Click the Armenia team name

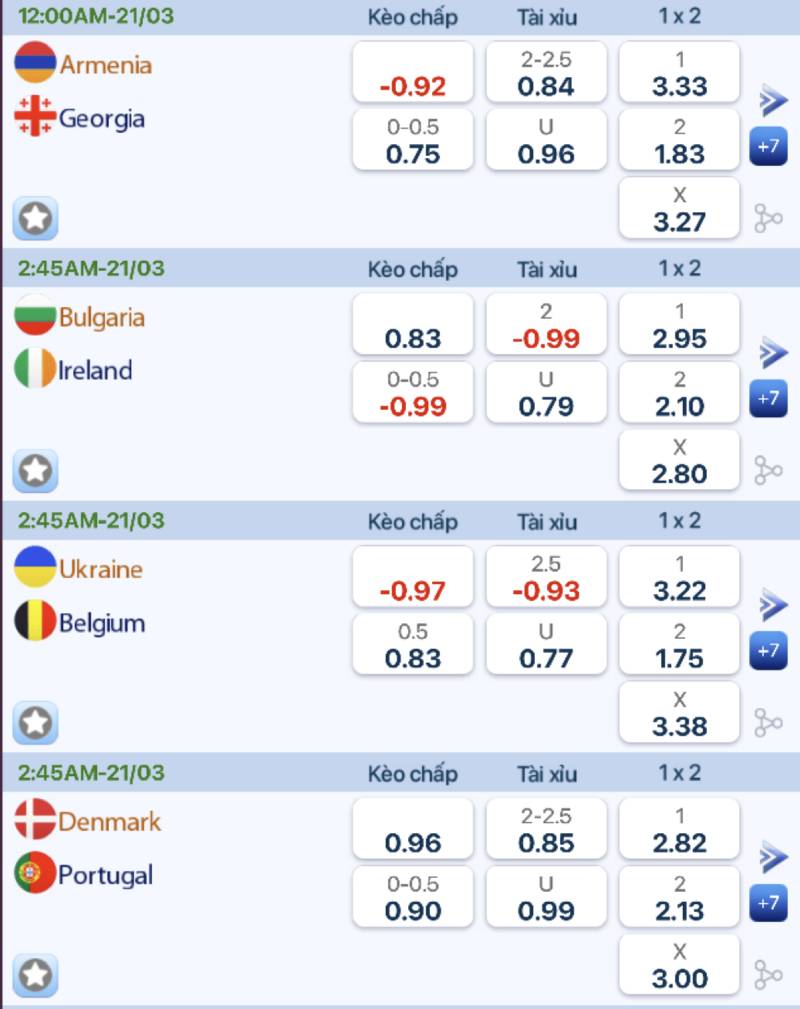[105, 65]
